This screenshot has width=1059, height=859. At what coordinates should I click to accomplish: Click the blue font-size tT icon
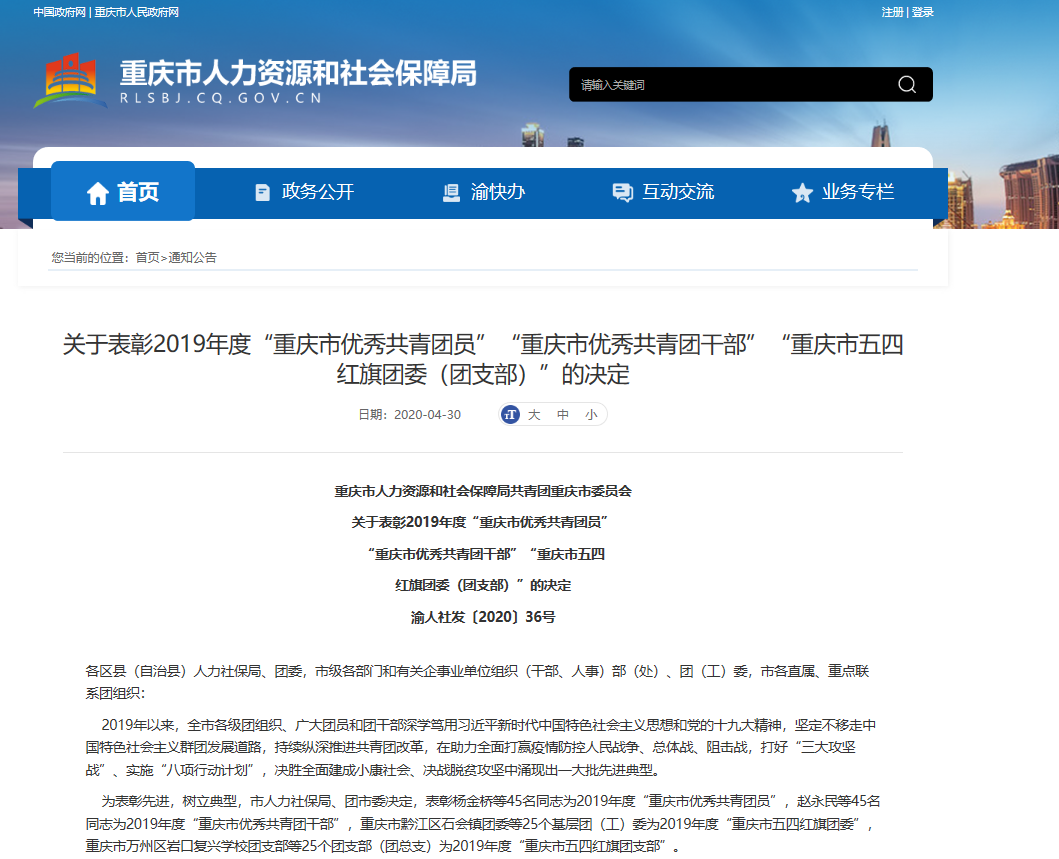(511, 415)
